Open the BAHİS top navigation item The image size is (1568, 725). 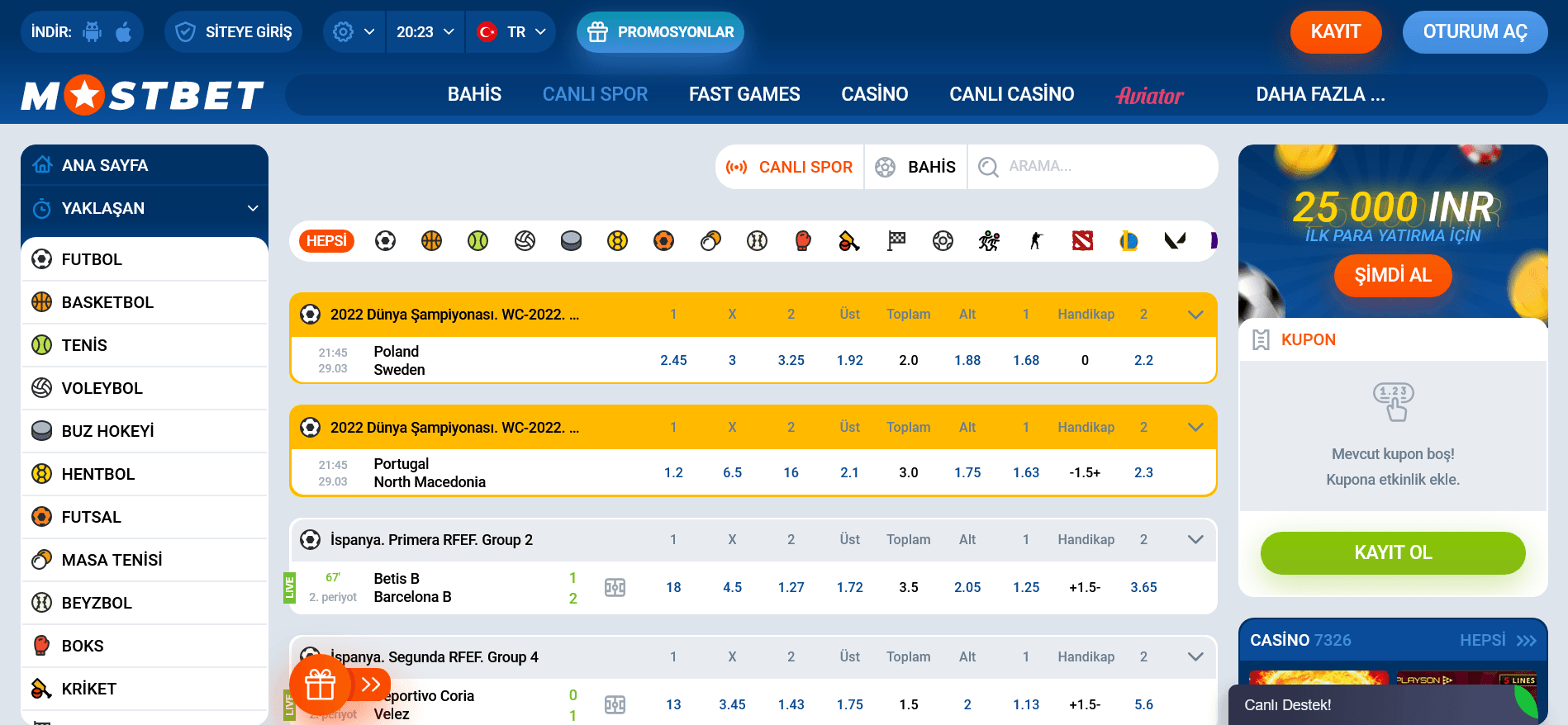click(474, 94)
